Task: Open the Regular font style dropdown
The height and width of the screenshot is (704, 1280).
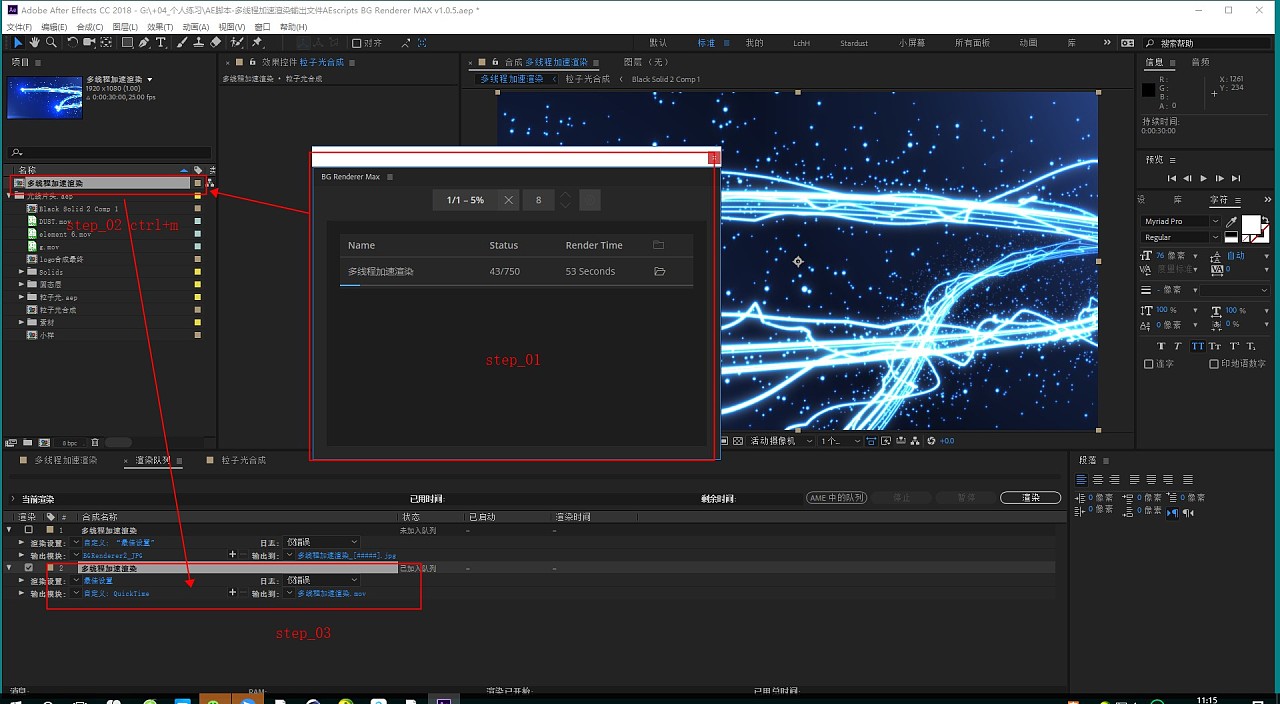Action: (x=1215, y=237)
